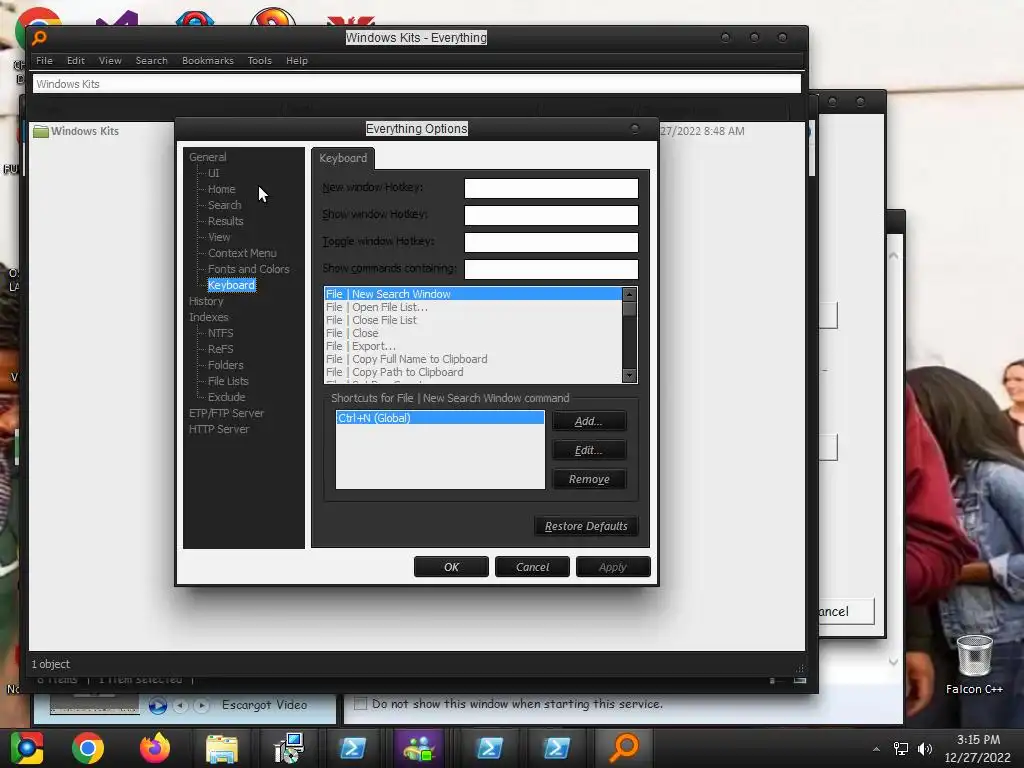Image resolution: width=1024 pixels, height=768 pixels.
Task: Click the command list scroll down arrow
Action: click(x=629, y=376)
